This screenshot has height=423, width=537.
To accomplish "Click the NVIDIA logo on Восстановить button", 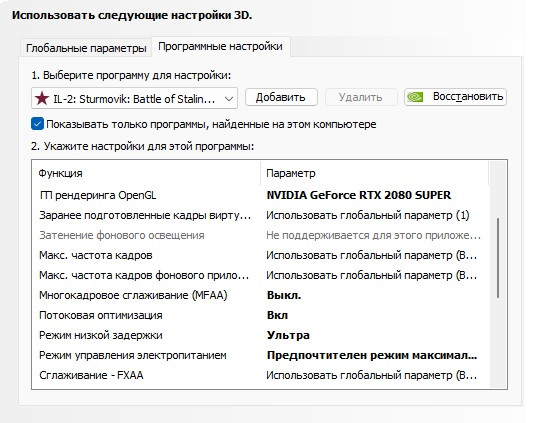I will pos(415,97).
